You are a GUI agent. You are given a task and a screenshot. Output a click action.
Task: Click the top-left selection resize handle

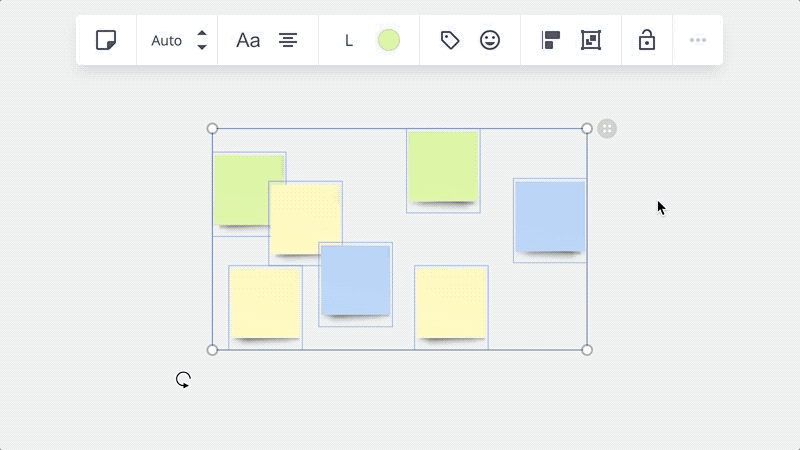pos(212,128)
